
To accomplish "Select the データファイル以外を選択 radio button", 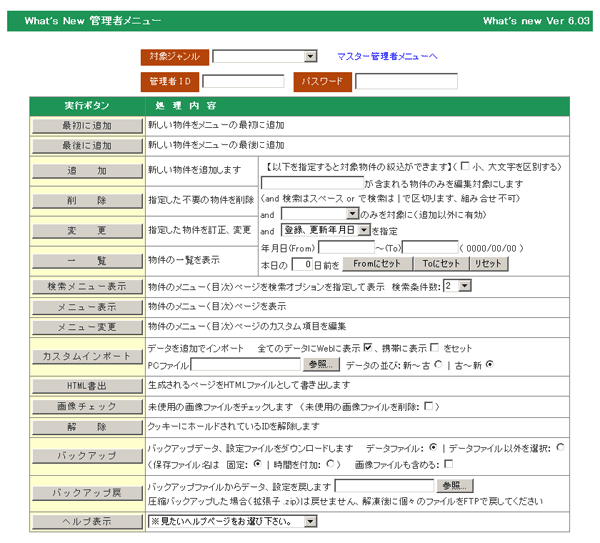I will tap(560, 447).
